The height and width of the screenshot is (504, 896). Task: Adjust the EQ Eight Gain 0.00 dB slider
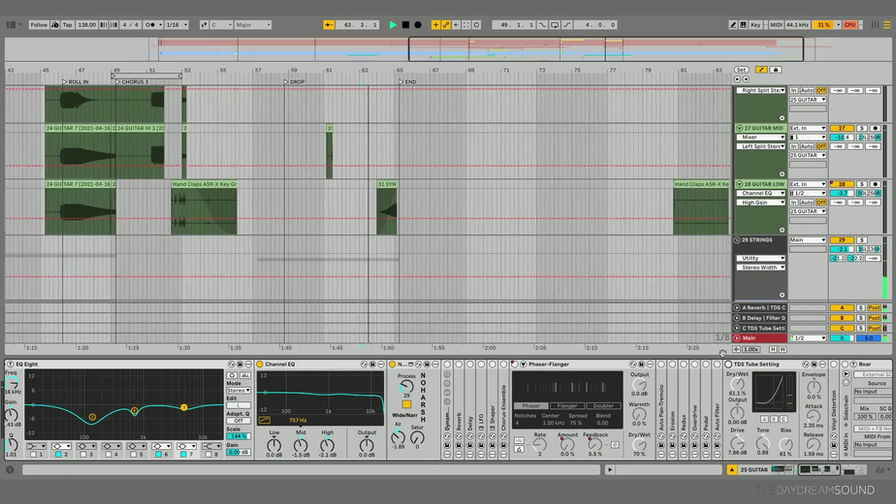click(238, 452)
